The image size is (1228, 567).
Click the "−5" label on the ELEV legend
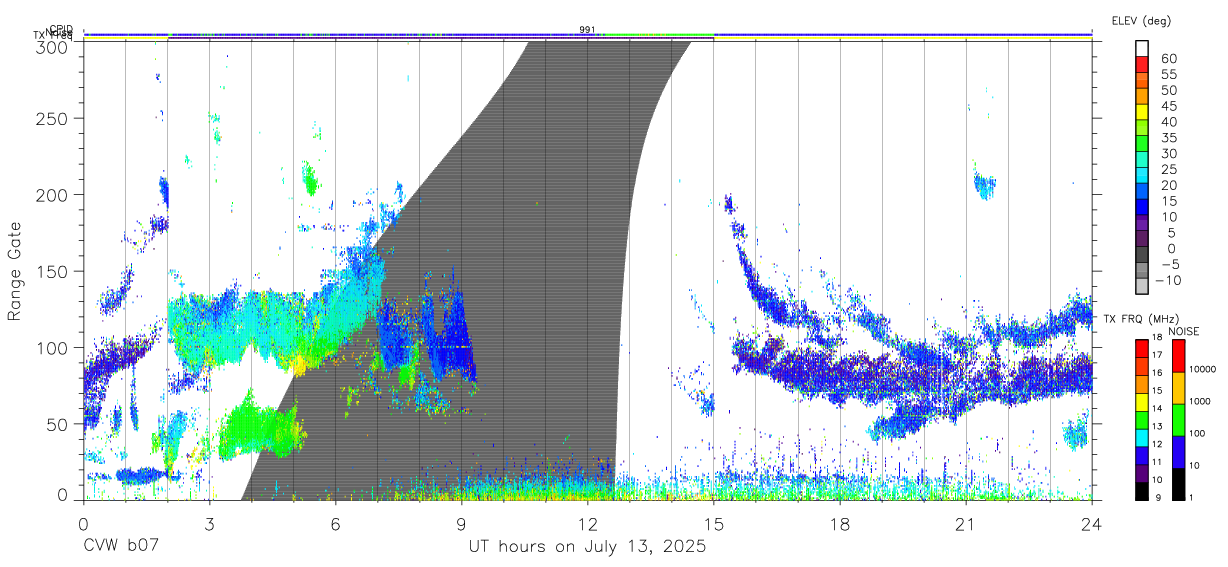coord(1169,264)
